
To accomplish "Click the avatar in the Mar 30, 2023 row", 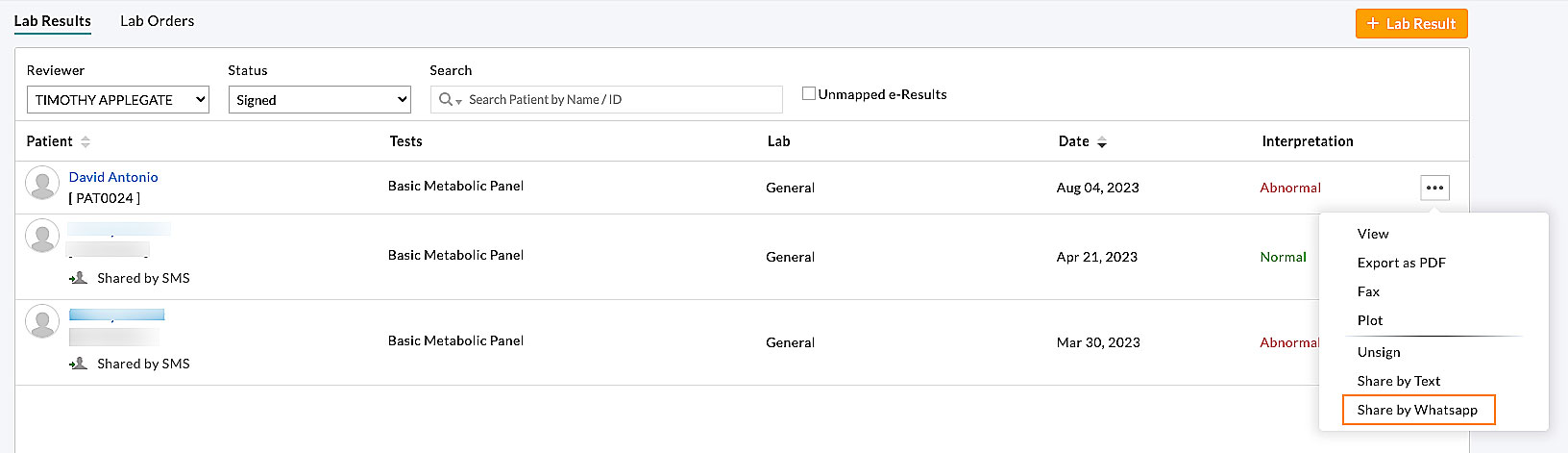I will (x=42, y=321).
